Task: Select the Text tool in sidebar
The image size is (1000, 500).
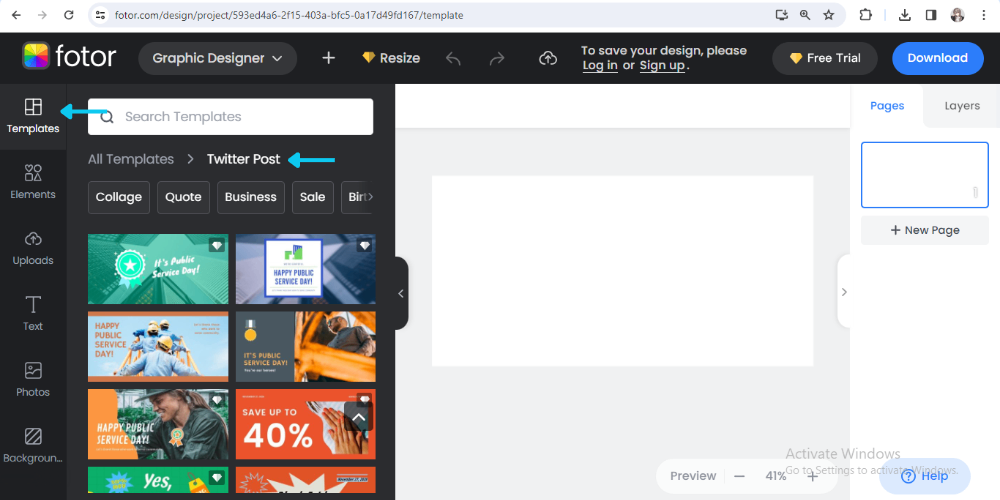Action: coord(33,314)
